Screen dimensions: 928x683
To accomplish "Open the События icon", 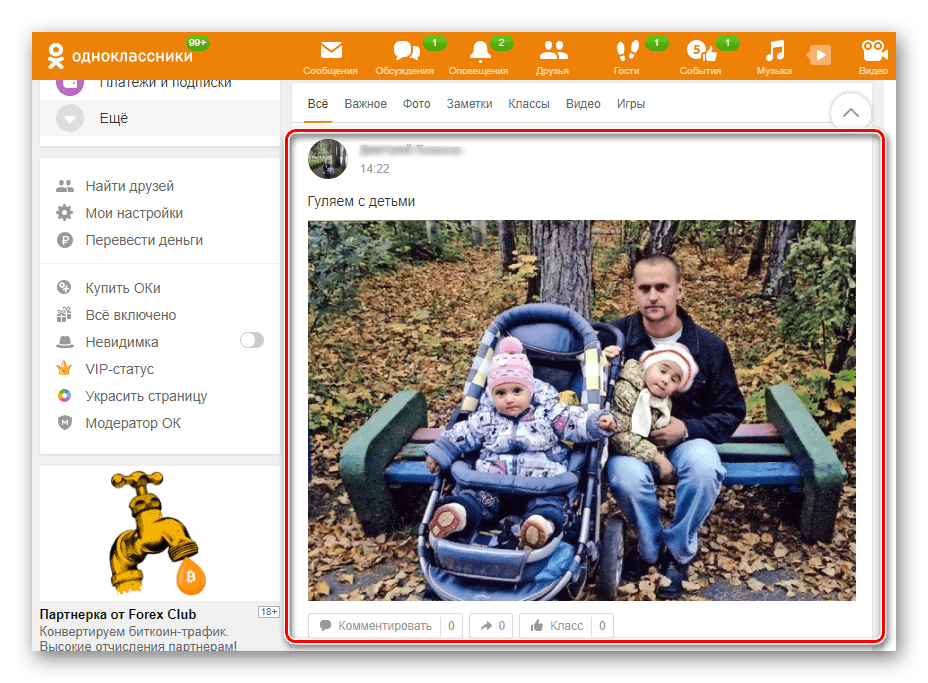I will pos(701,51).
